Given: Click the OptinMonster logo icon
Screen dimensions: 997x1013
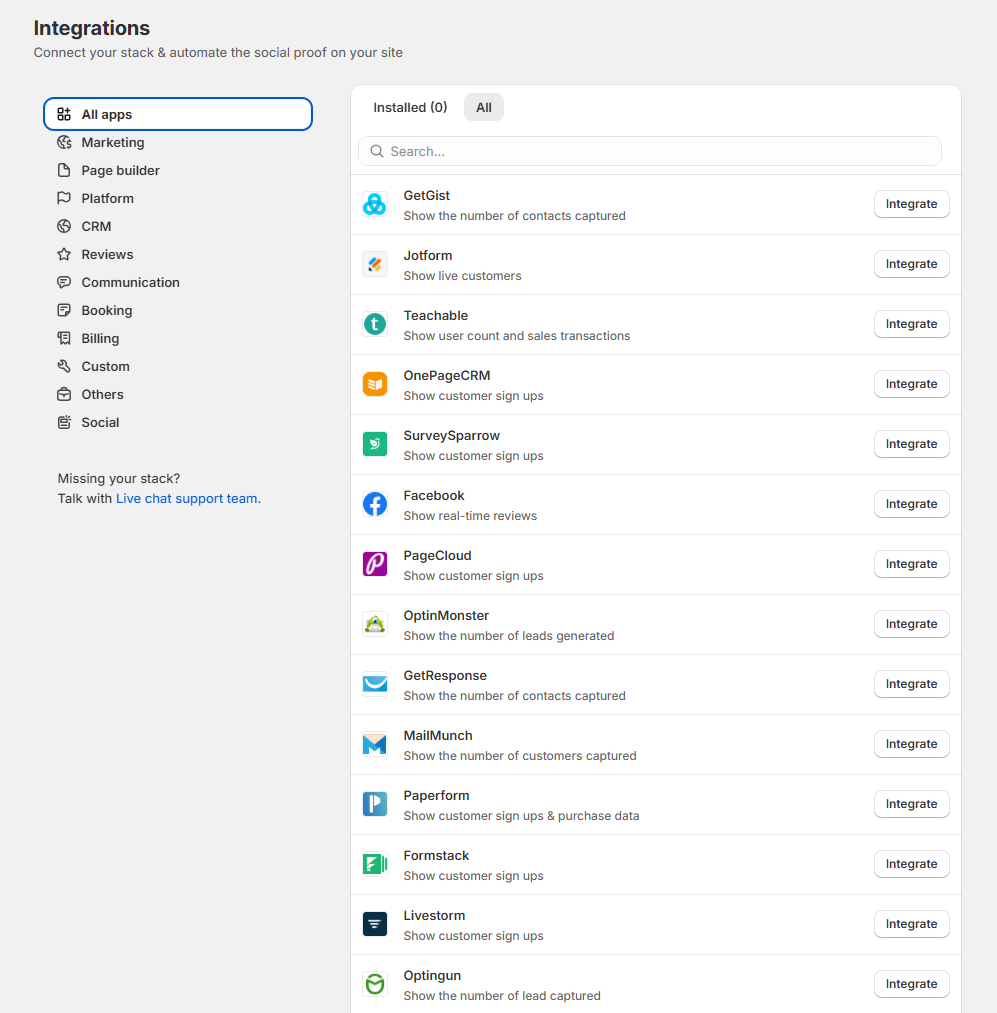Looking at the screenshot, I should point(374,624).
